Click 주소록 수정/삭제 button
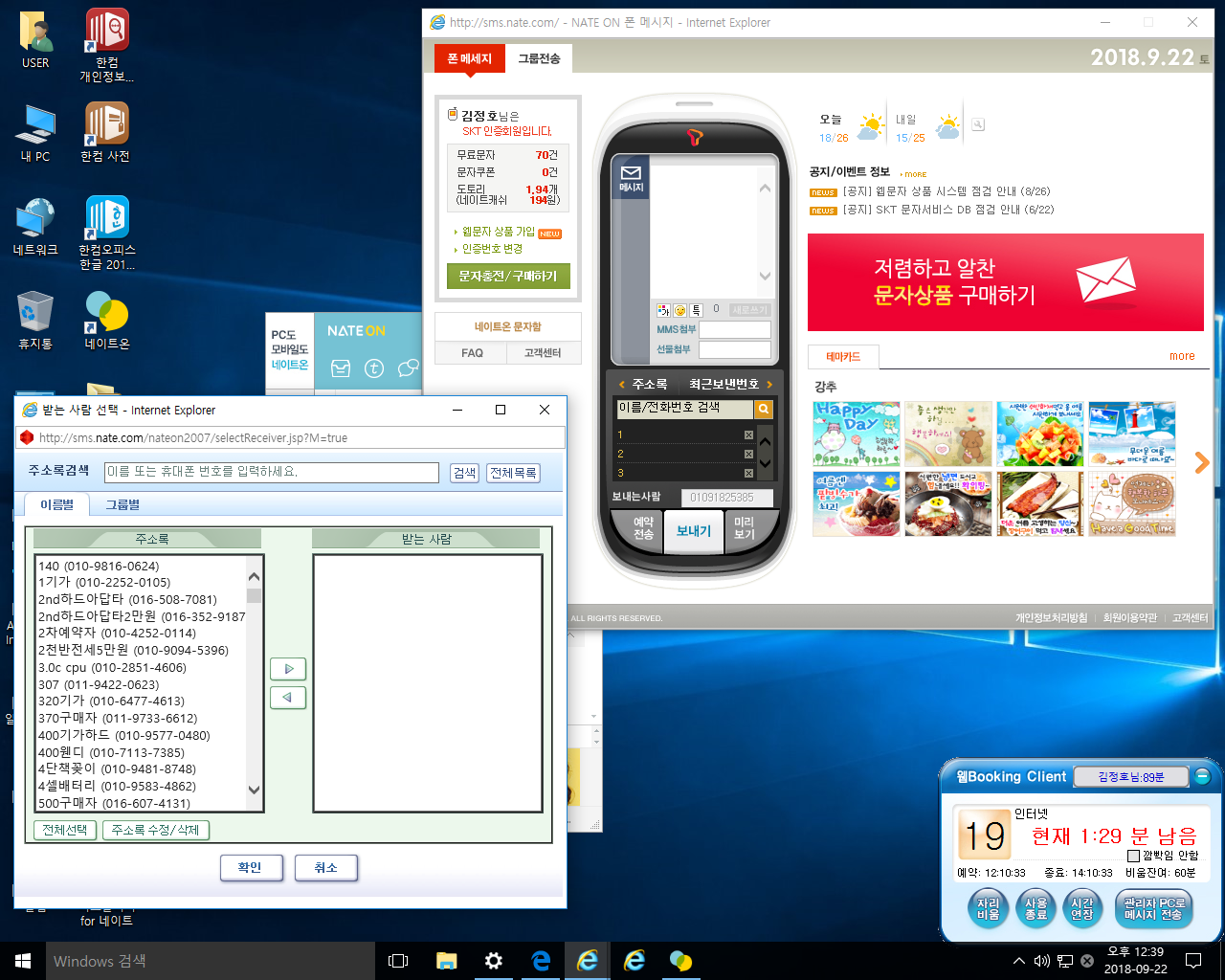 [x=155, y=830]
